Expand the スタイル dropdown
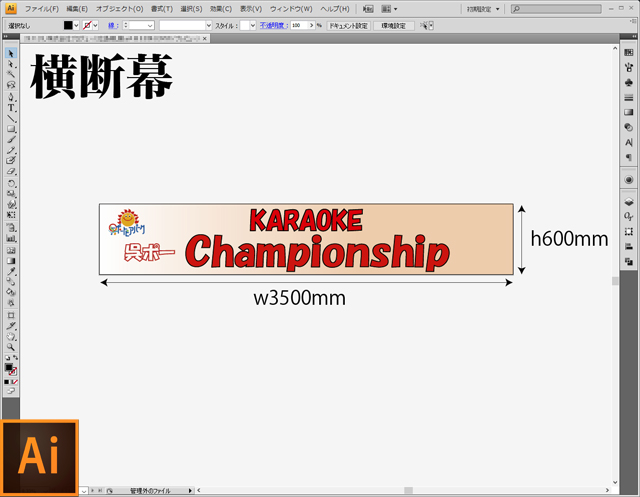This screenshot has height=497, width=640. 251,25
